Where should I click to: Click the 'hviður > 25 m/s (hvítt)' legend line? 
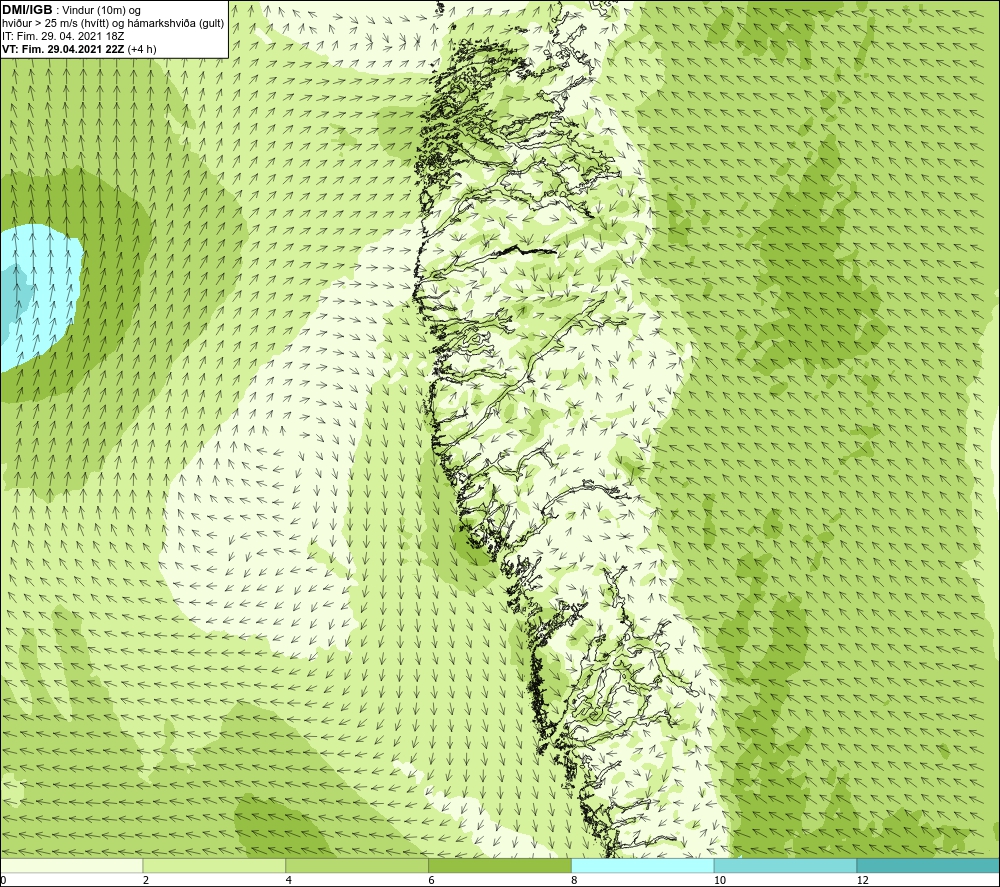pos(113,24)
